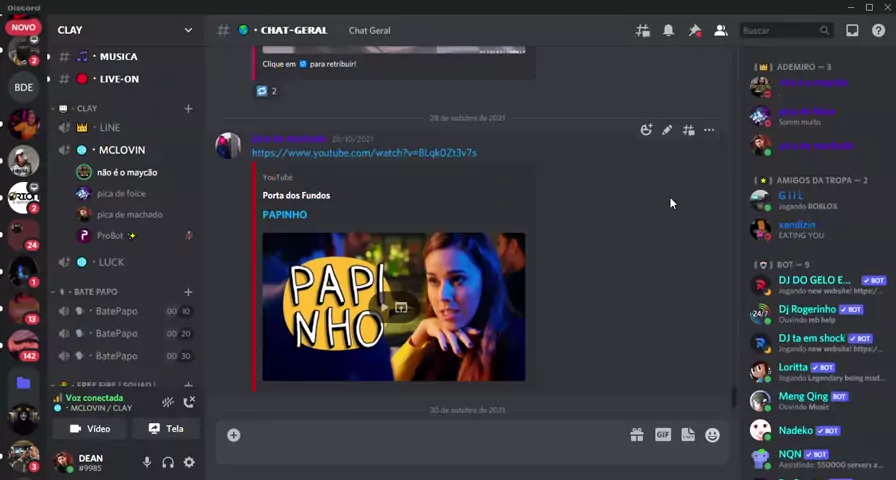The height and width of the screenshot is (480, 896).
Task: Open the CLAY server dropdown menu
Action: pos(187,30)
